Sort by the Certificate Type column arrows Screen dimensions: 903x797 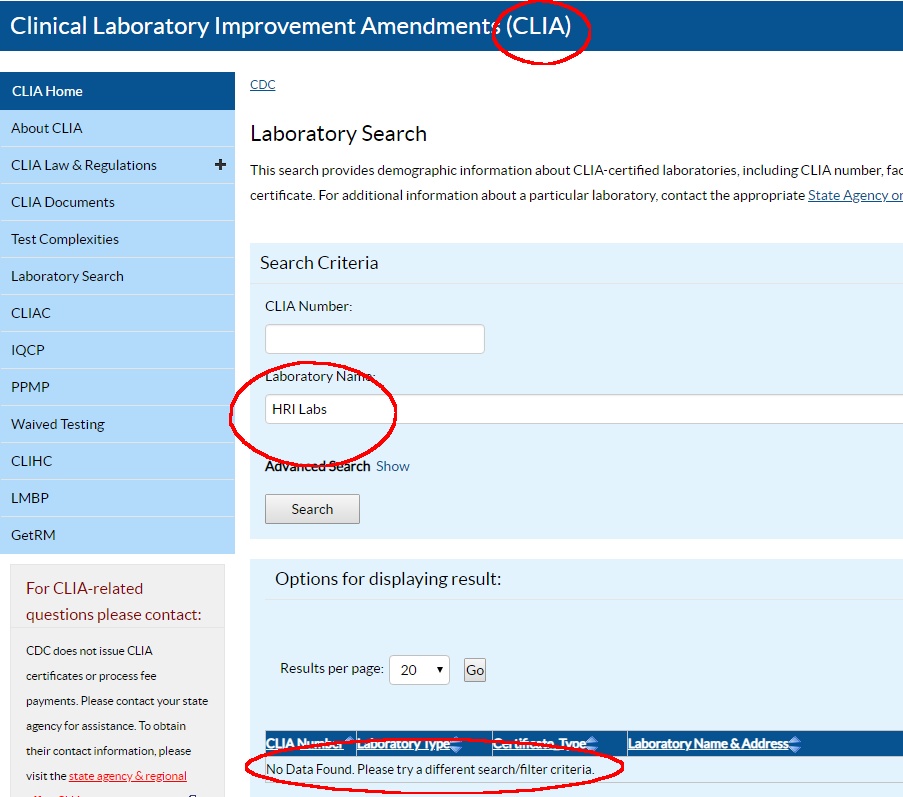[x=592, y=744]
